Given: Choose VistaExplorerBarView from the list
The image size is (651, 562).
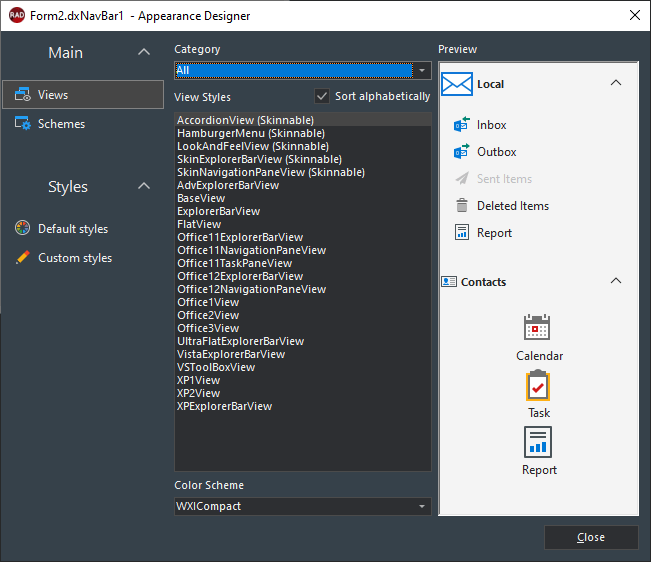Looking at the screenshot, I should 231,354.
